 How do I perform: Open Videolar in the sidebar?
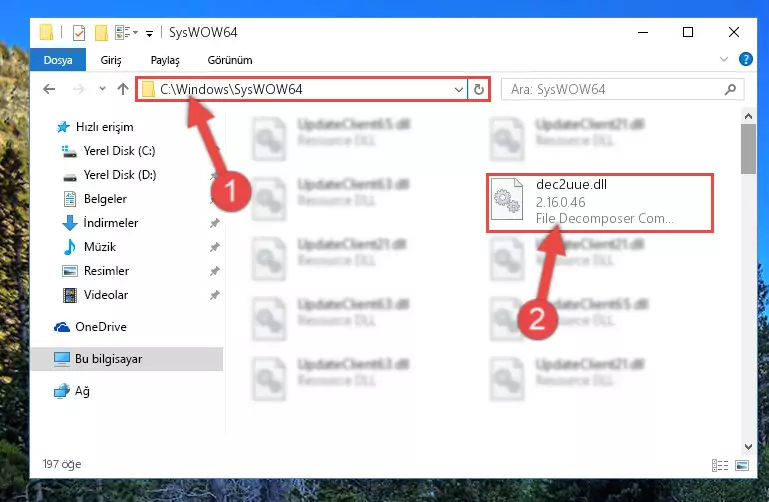pos(105,295)
